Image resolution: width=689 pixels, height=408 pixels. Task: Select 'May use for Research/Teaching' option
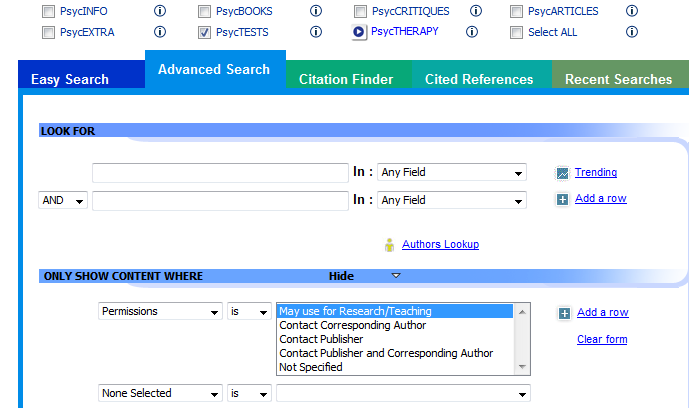coord(395,311)
